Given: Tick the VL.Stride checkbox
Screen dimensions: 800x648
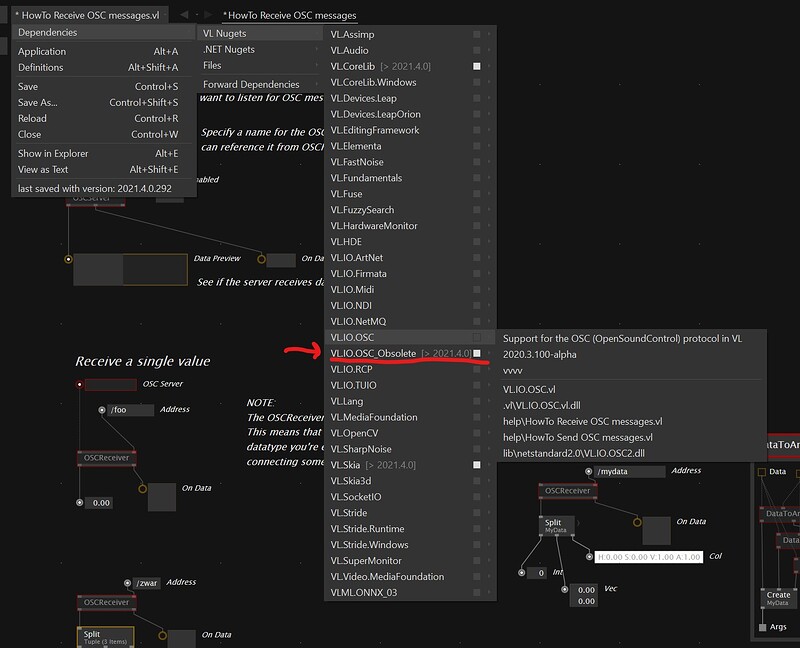Looking at the screenshot, I should click(x=477, y=513).
